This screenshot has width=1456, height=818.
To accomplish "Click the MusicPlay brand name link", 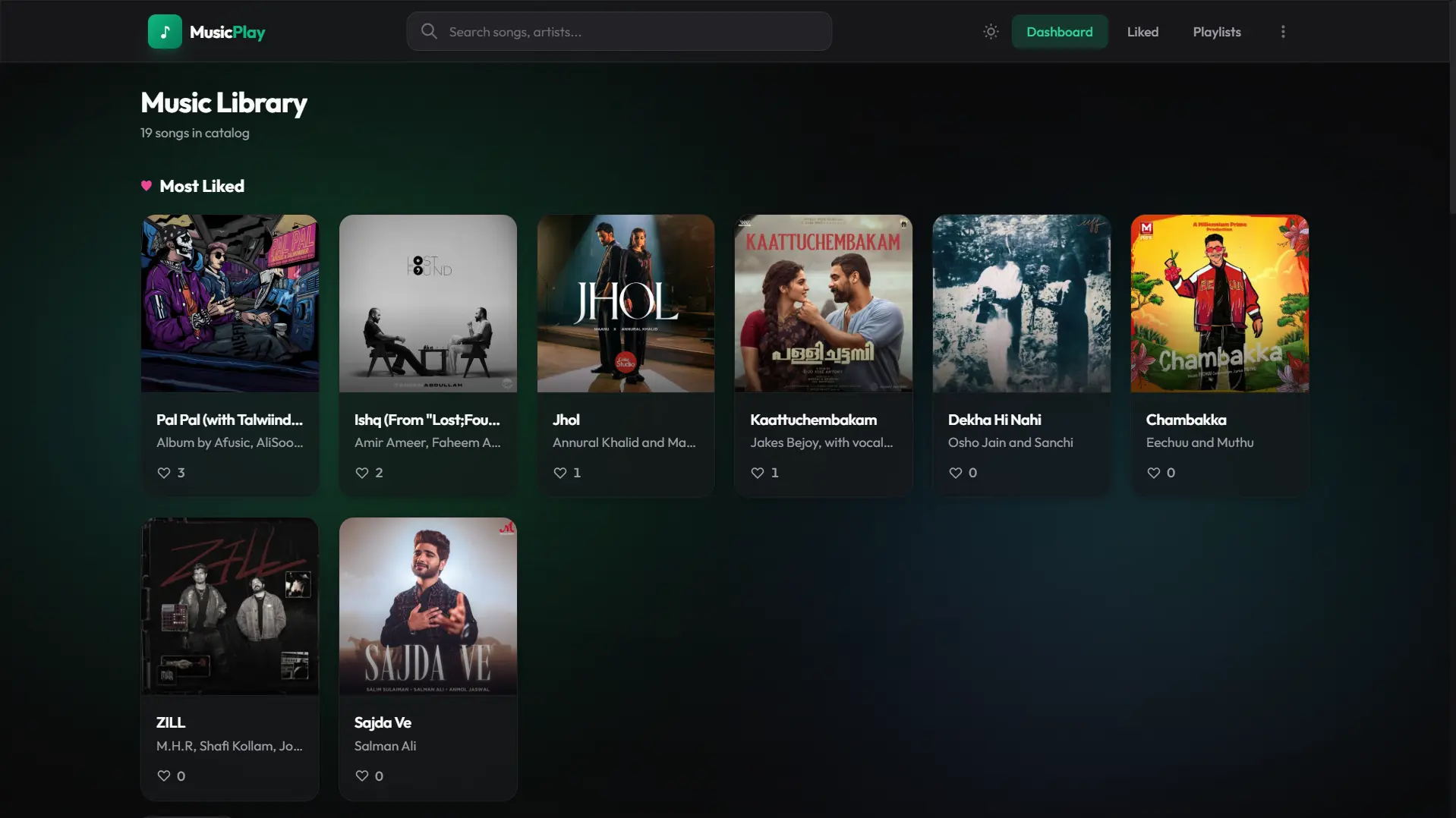I will (x=228, y=32).
